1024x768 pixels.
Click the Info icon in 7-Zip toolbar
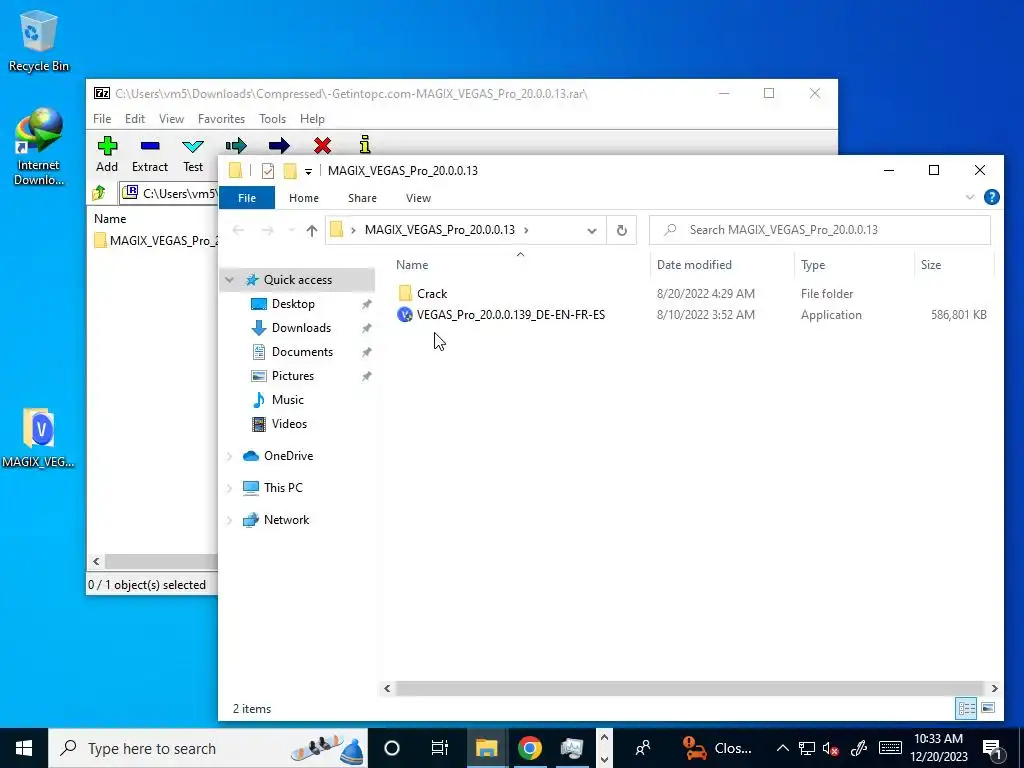click(365, 145)
